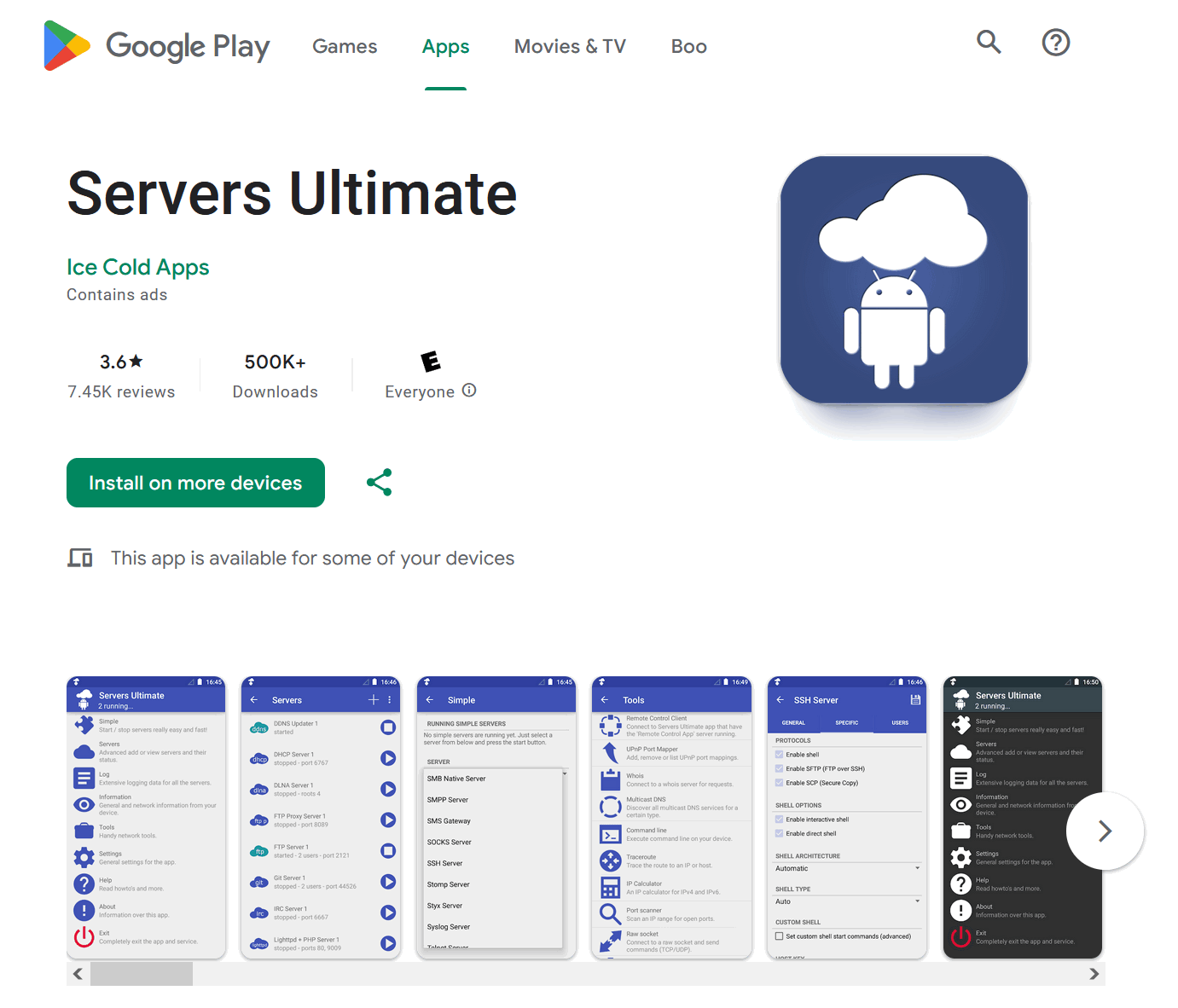Share the Servers Ultimate app
Viewport: 1178px width, 1008px height.
(379, 483)
